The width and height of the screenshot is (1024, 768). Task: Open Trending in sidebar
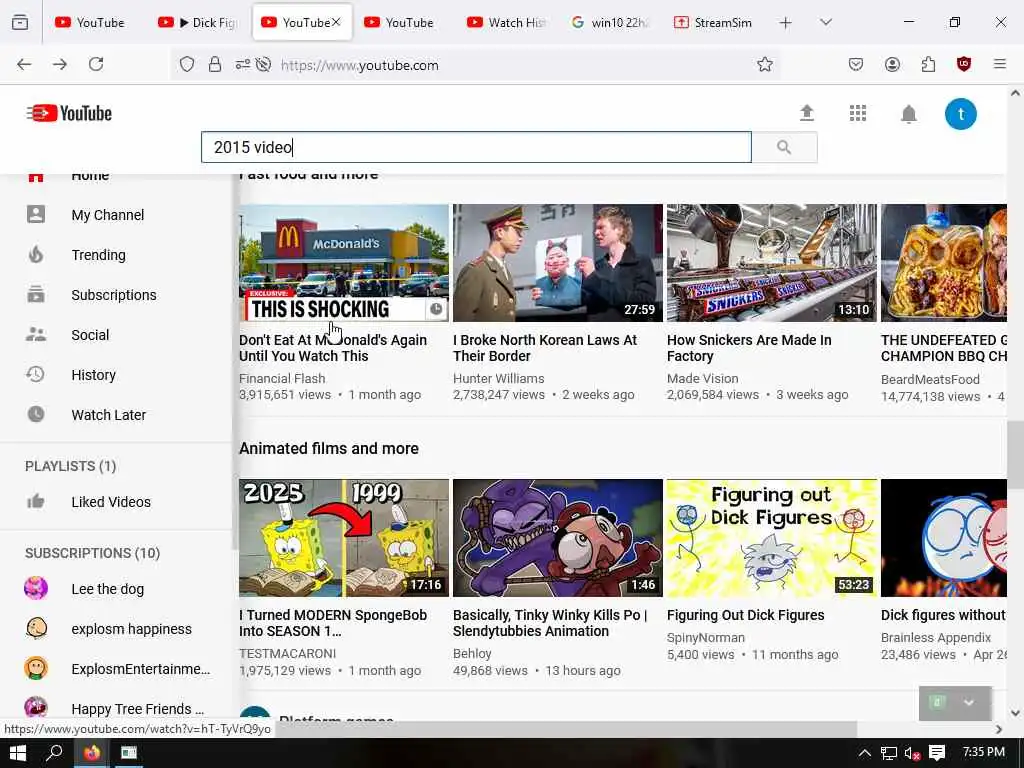99,255
